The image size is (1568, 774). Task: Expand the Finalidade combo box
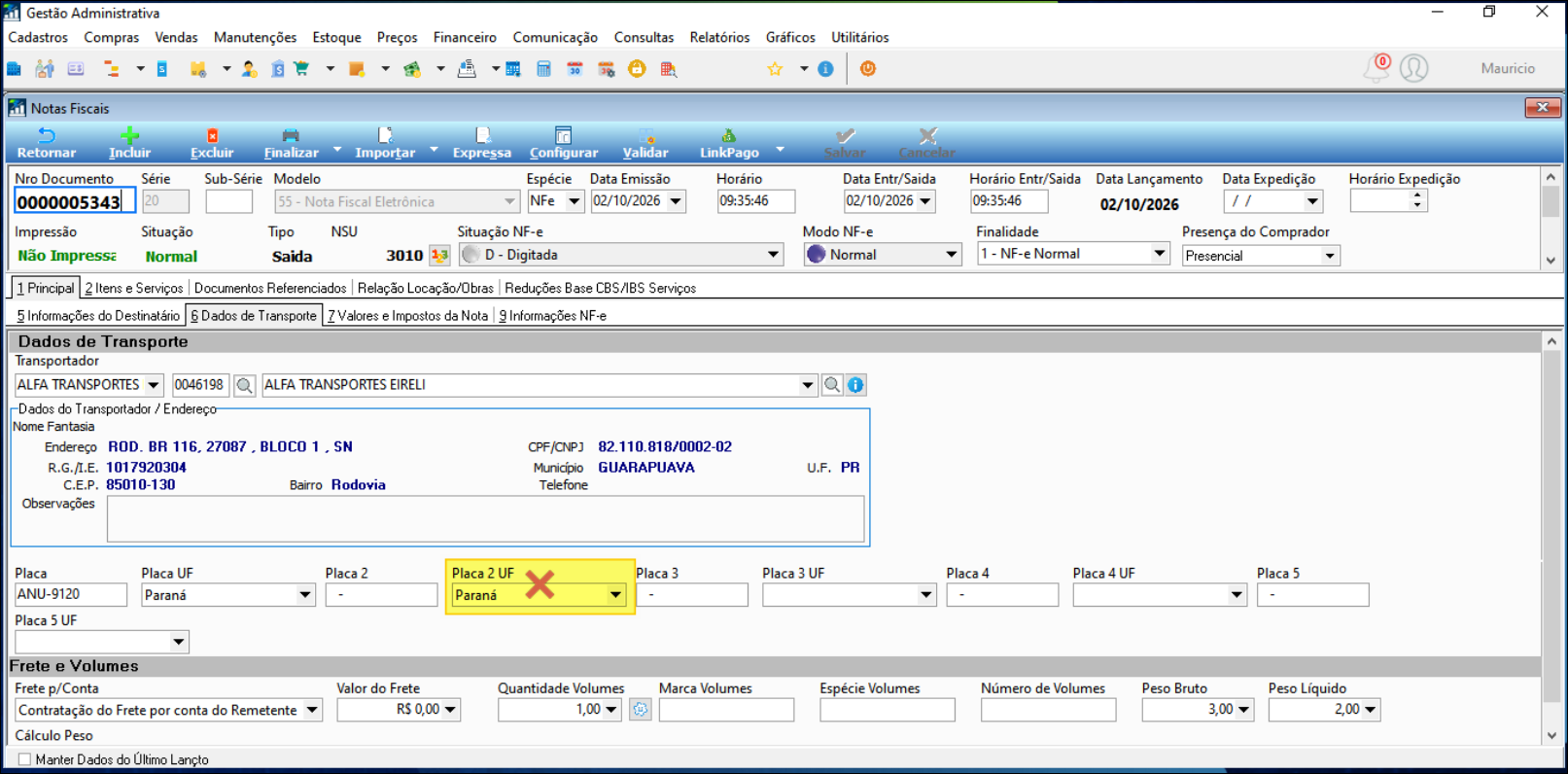pos(1159,254)
